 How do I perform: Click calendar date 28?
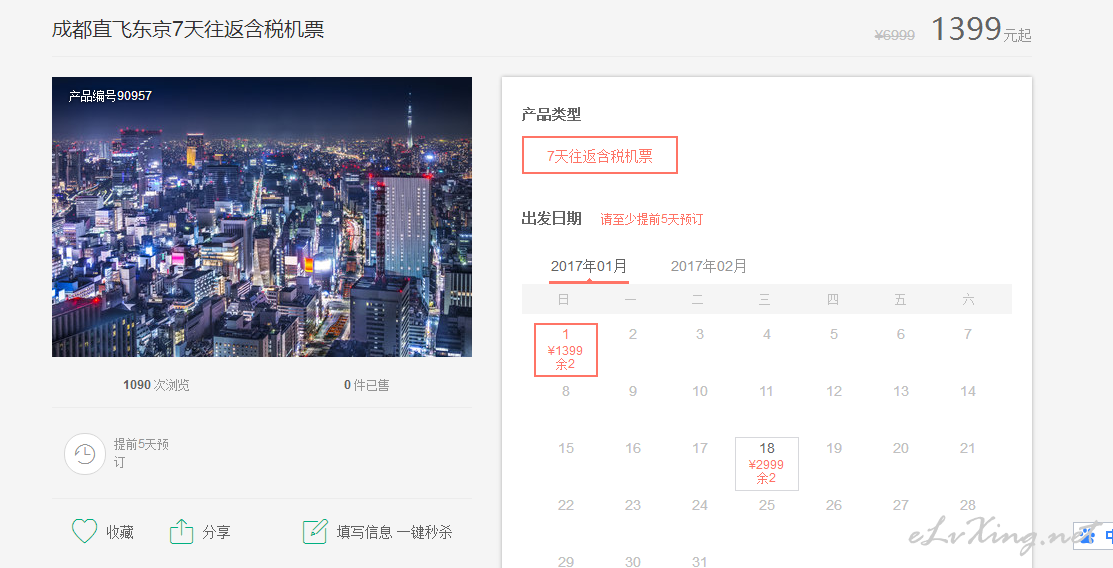click(967, 505)
